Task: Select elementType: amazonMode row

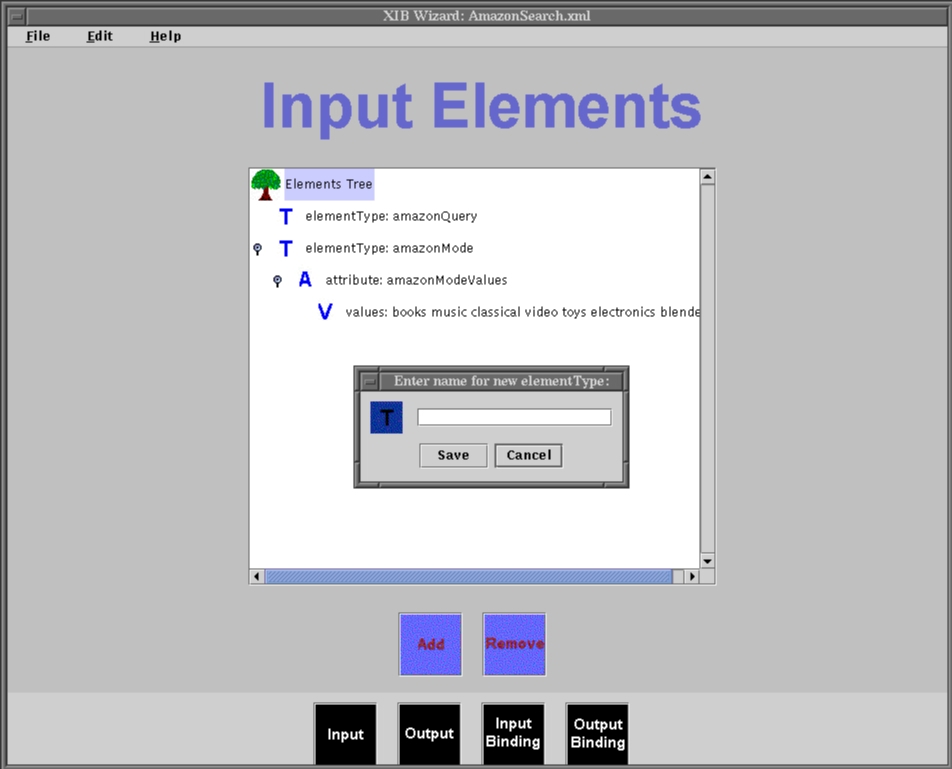Action: (389, 248)
